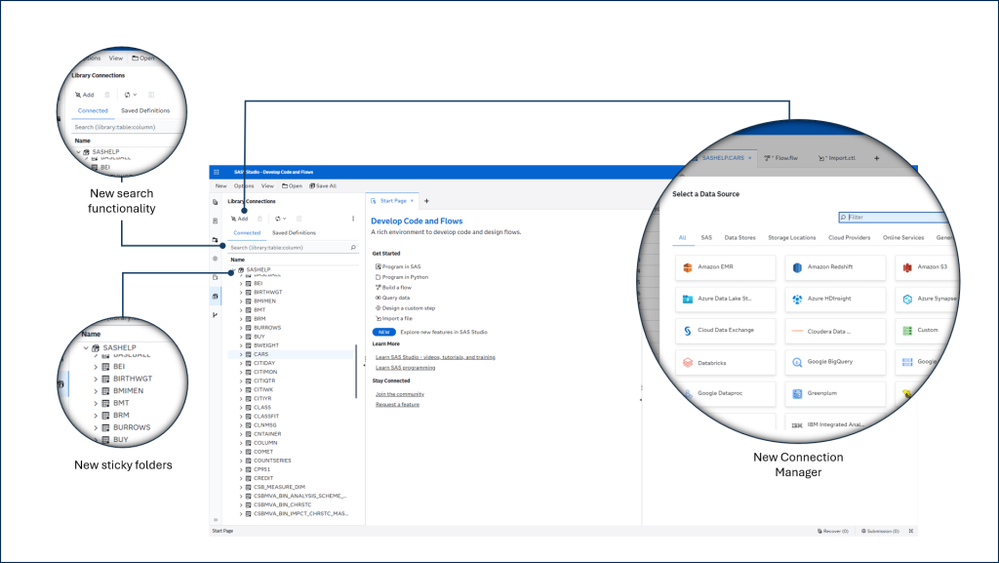
Task: Click the Amazon Redshift data source card
Action: tap(835, 267)
